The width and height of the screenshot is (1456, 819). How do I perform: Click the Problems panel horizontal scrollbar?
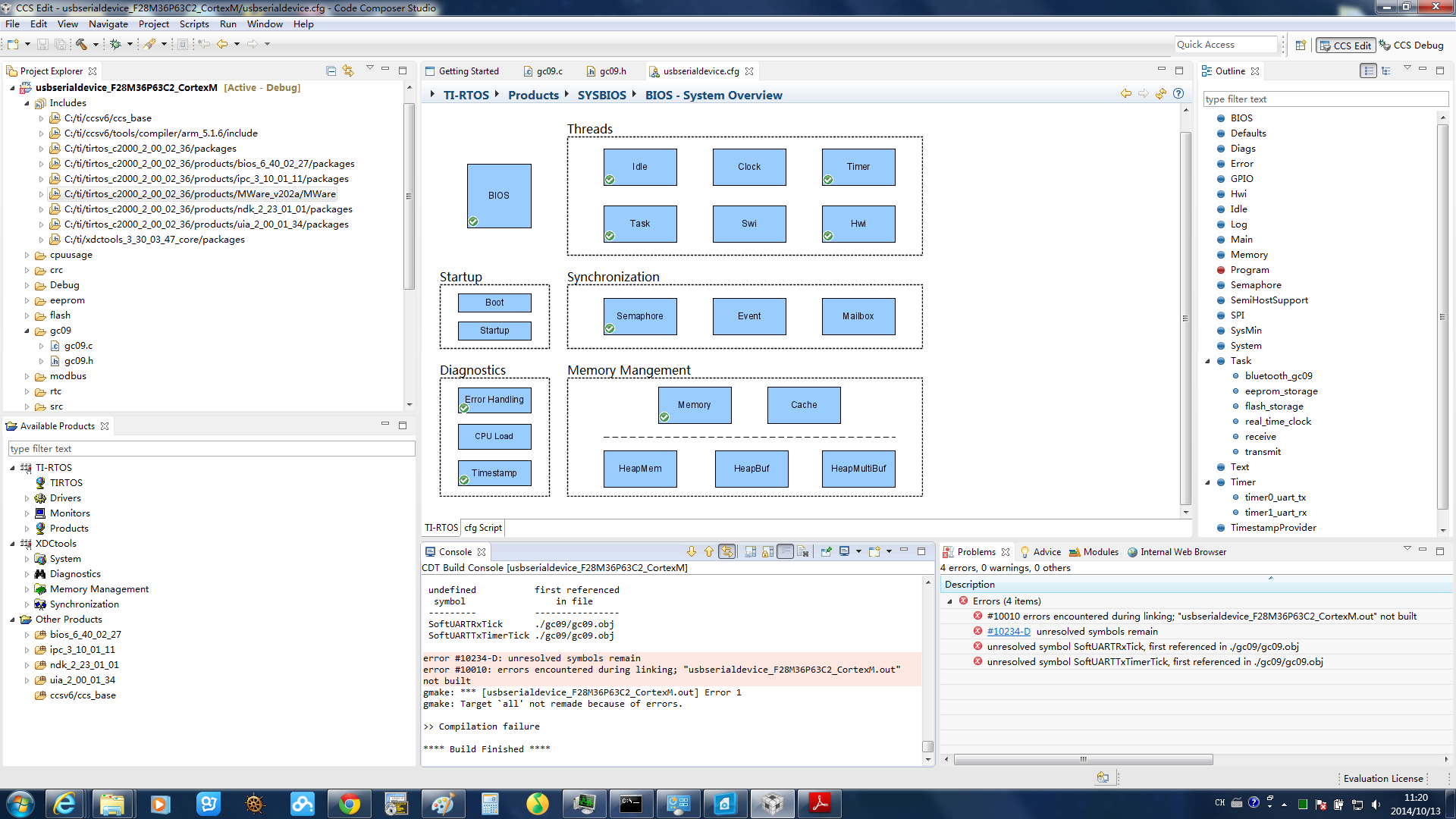click(x=1083, y=759)
